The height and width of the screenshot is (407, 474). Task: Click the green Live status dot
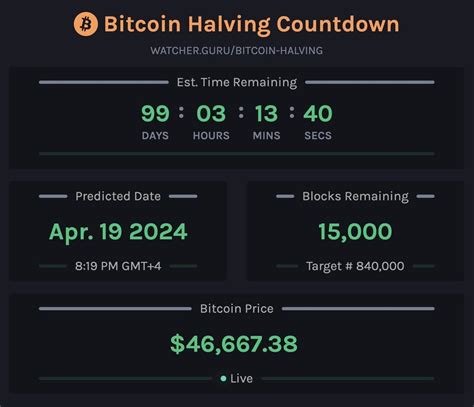click(x=223, y=378)
